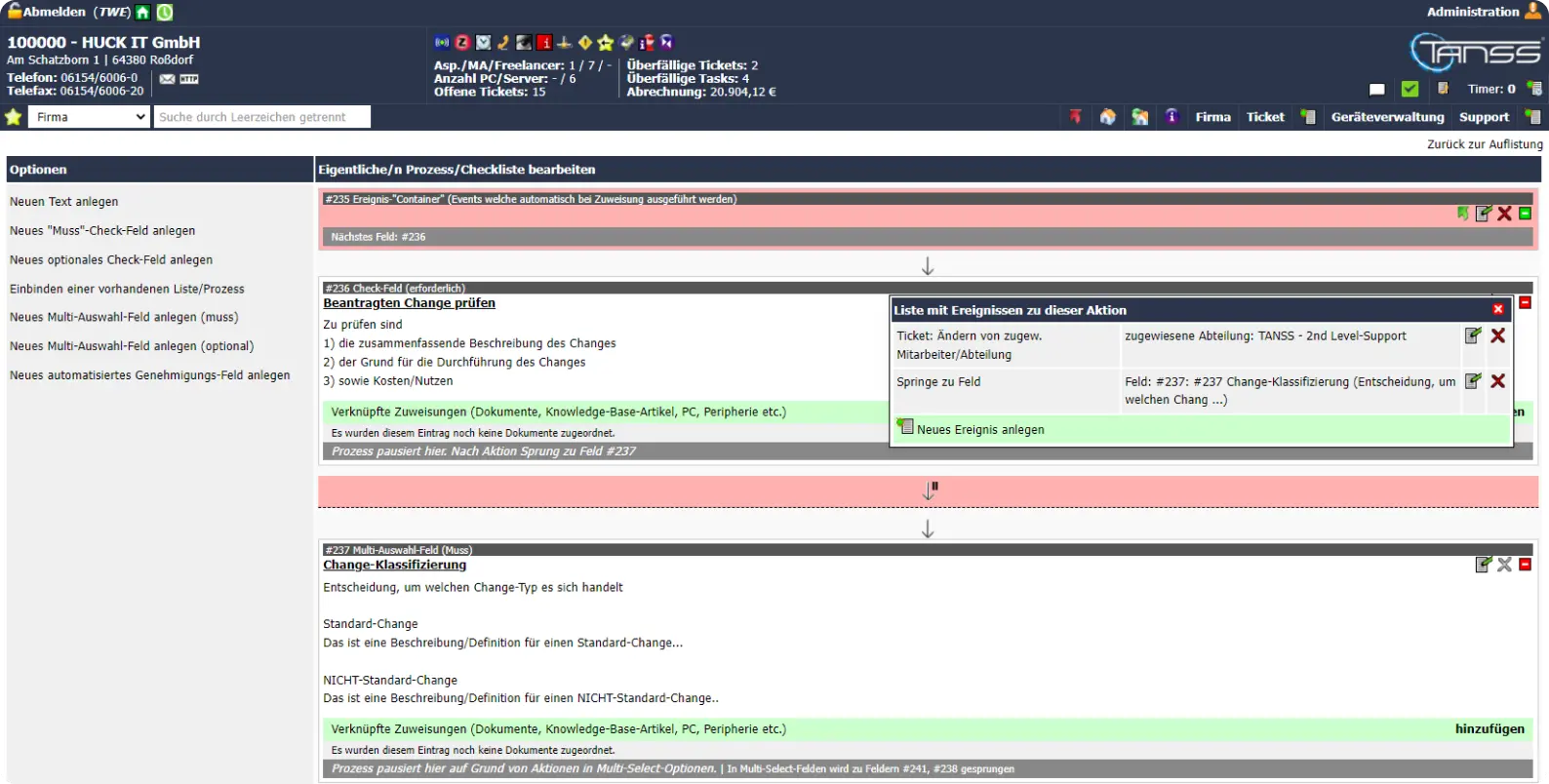Screen dimensions: 1549x784
Task: Collapse #236 field with red minus toggle
Action: coord(1525,302)
